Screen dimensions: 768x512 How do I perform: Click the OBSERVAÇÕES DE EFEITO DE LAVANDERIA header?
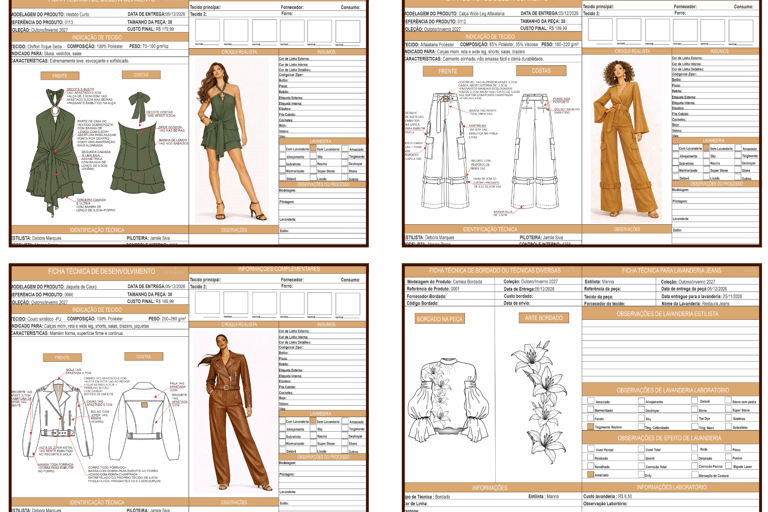pos(669,438)
